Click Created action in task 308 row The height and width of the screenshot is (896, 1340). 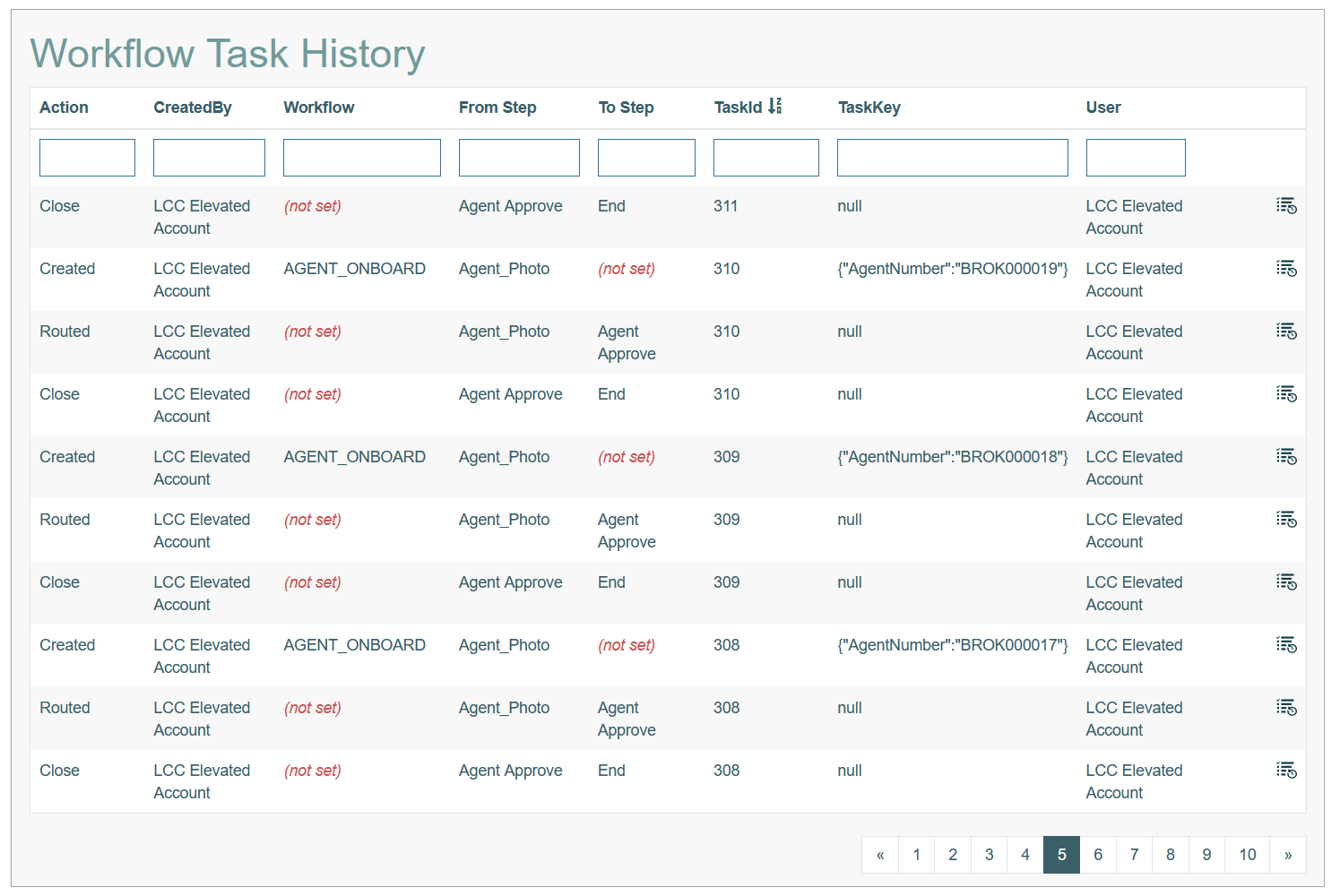[67, 645]
